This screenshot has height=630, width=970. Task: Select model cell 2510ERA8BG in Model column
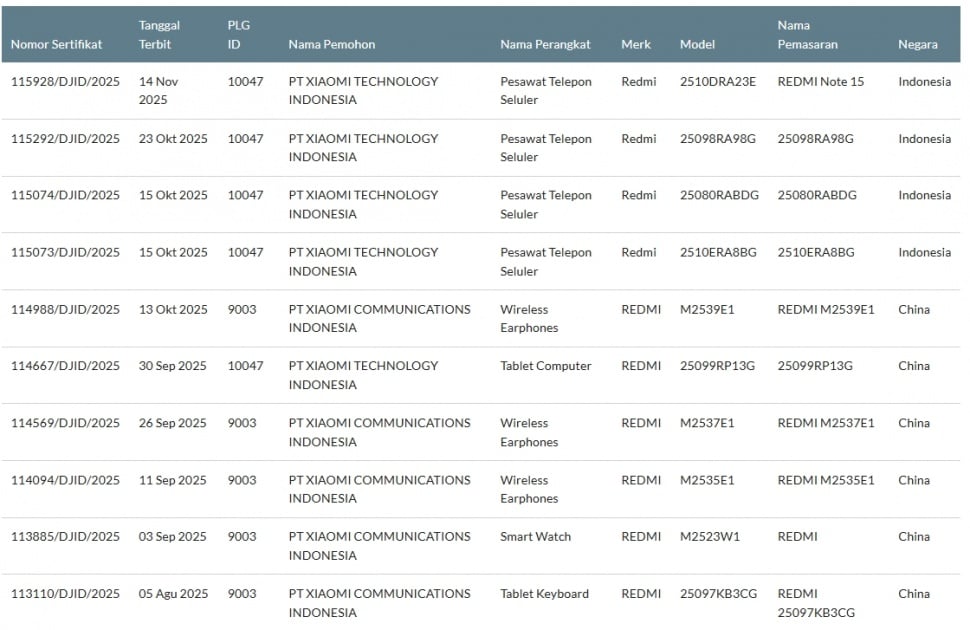[x=717, y=253]
